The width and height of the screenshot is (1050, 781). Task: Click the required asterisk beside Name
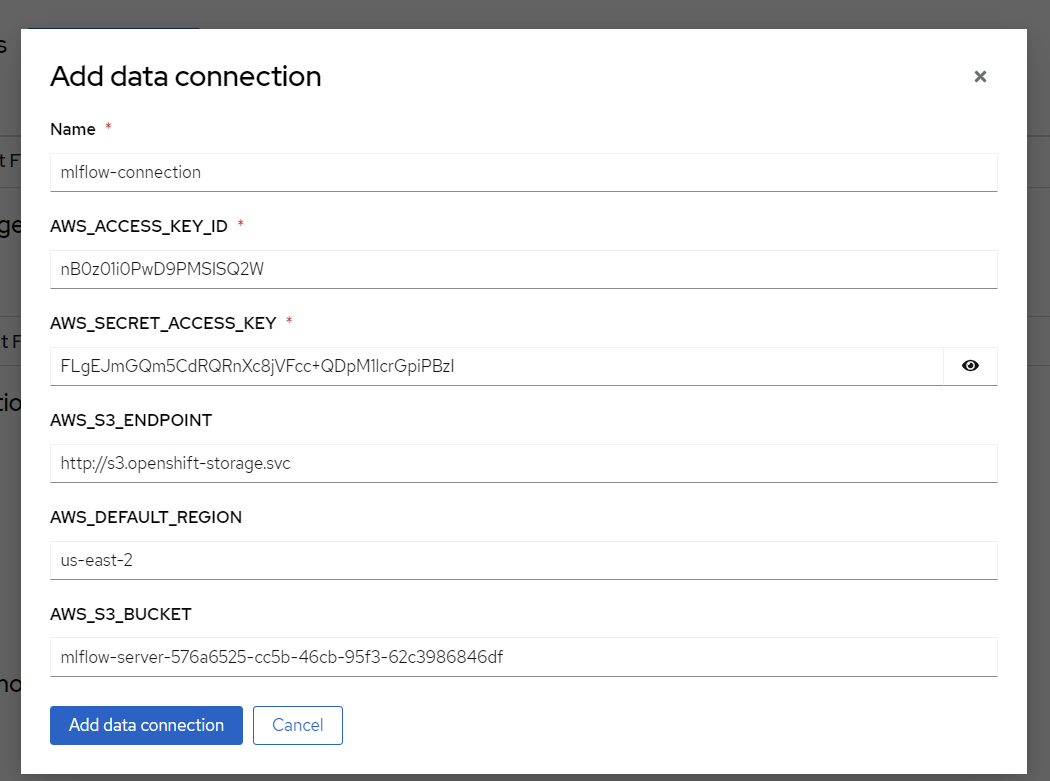pyautogui.click(x=108, y=128)
